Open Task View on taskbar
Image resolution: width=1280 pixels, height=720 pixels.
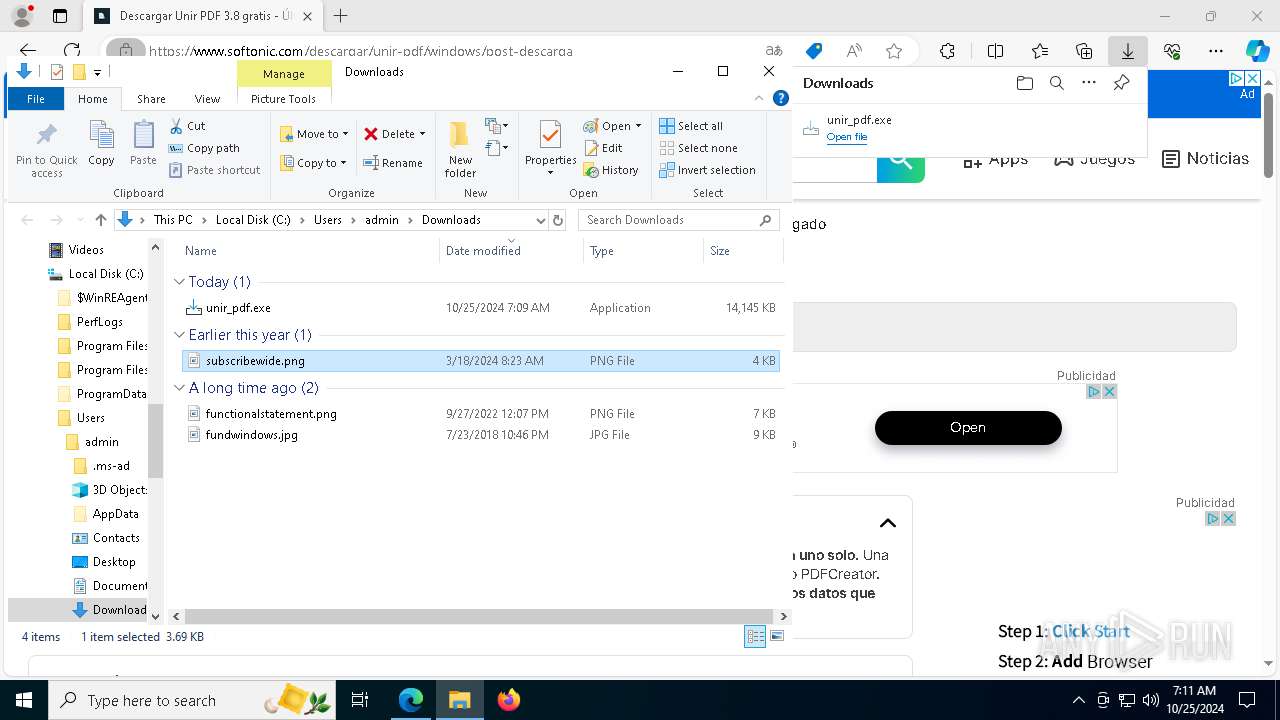point(360,700)
